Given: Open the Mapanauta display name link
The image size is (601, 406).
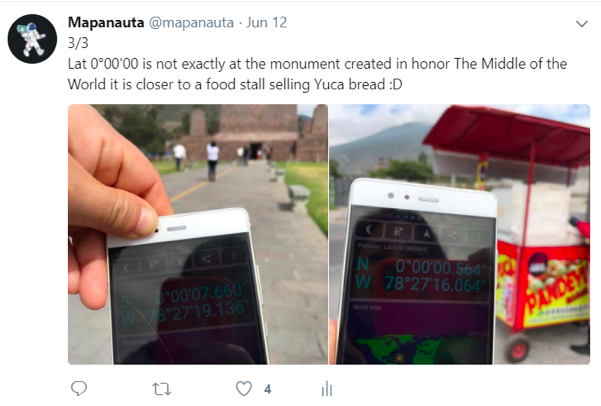Looking at the screenshot, I should point(106,22).
